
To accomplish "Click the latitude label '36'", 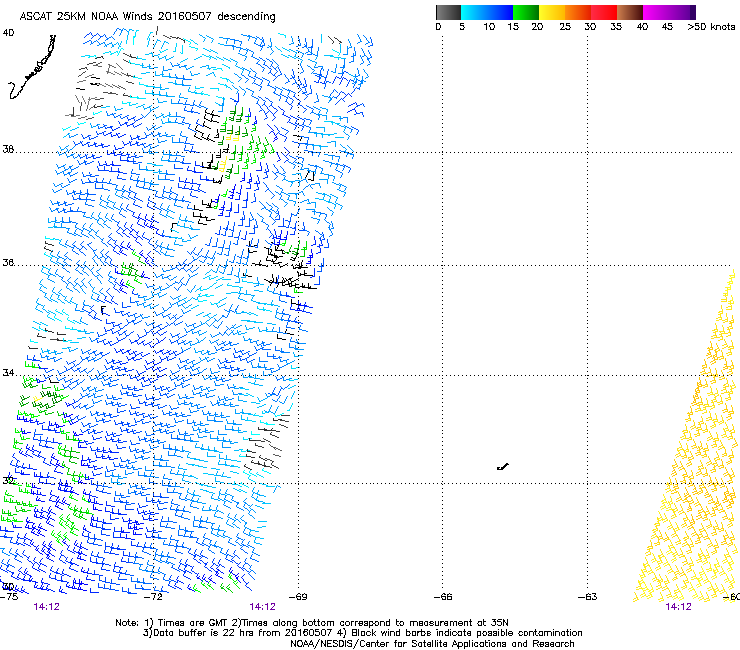I will click(8, 262).
